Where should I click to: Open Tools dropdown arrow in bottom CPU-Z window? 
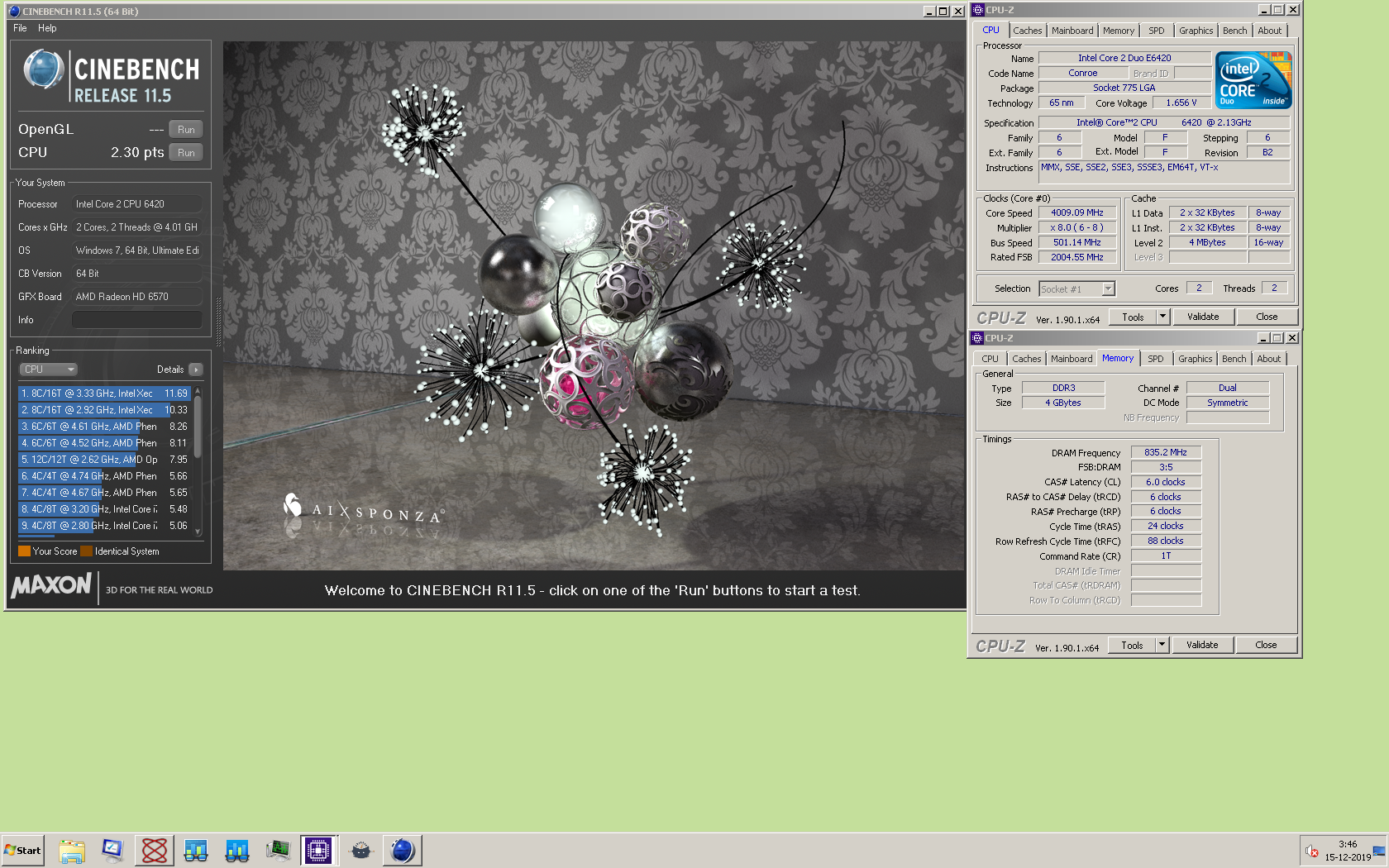click(x=1162, y=646)
